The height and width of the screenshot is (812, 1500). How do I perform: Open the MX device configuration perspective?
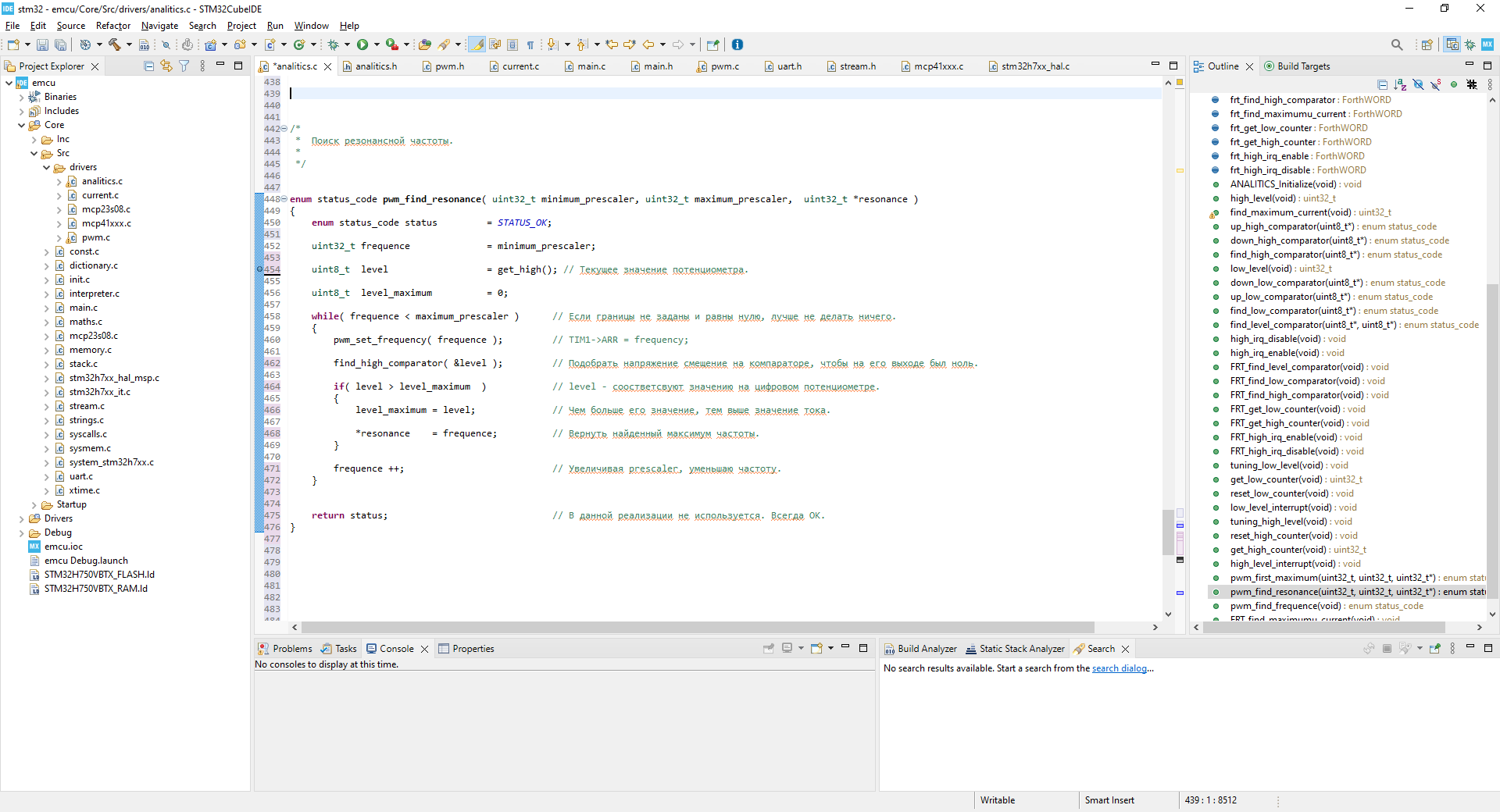coord(1487,45)
